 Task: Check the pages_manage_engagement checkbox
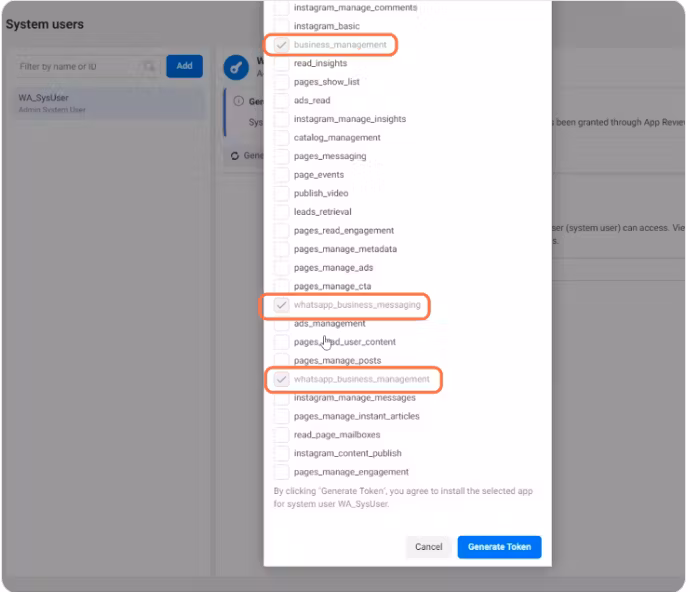click(x=282, y=472)
